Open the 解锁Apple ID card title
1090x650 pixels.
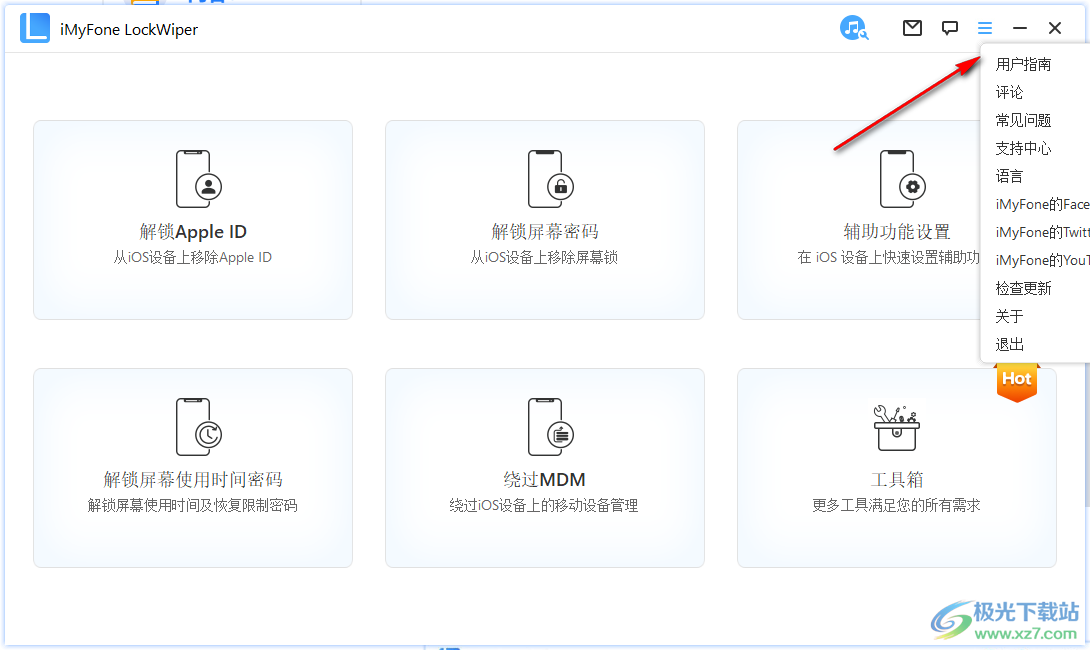(x=193, y=231)
